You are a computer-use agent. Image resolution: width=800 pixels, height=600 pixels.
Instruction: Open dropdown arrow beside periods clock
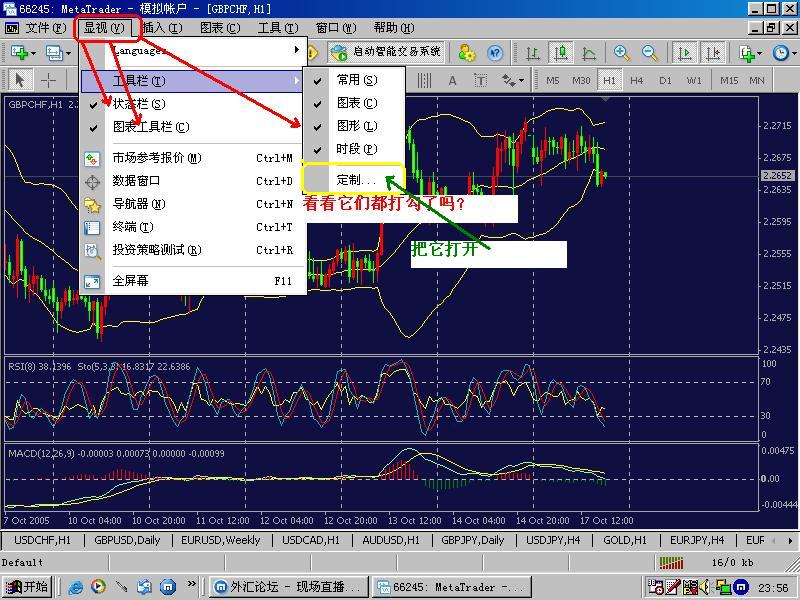click(794, 53)
